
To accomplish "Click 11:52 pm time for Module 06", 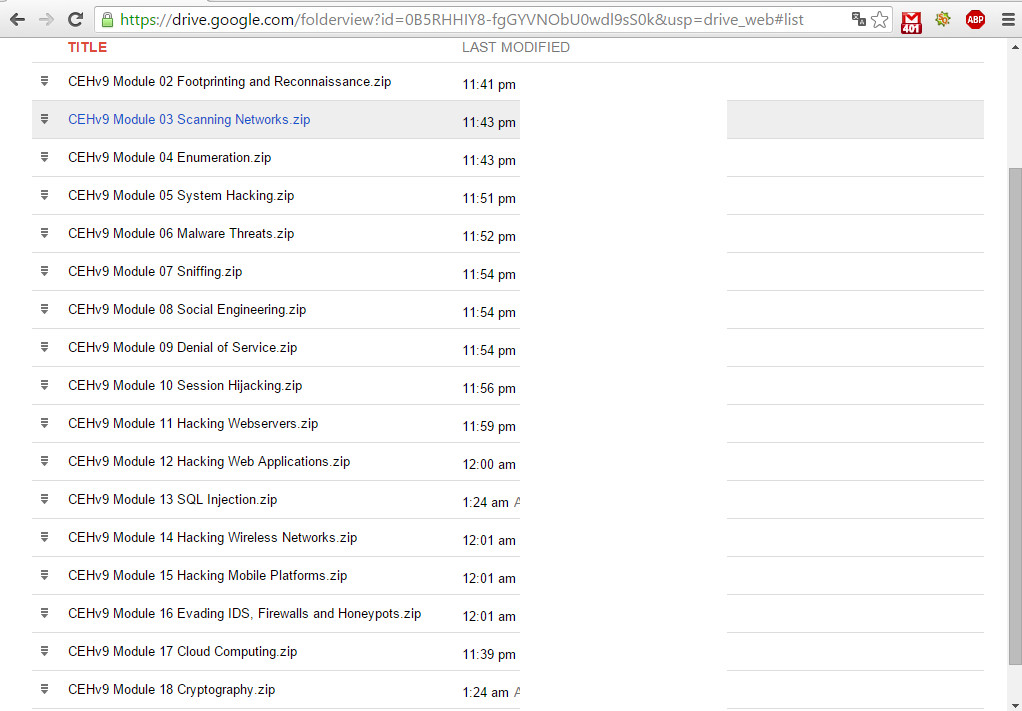I will 489,236.
